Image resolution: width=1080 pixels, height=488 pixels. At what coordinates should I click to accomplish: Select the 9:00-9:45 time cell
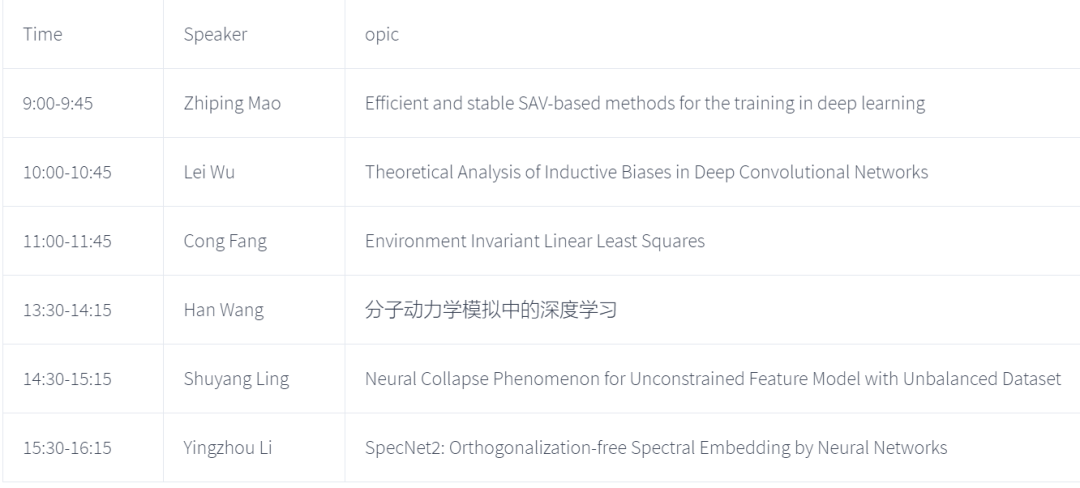[x=58, y=103]
